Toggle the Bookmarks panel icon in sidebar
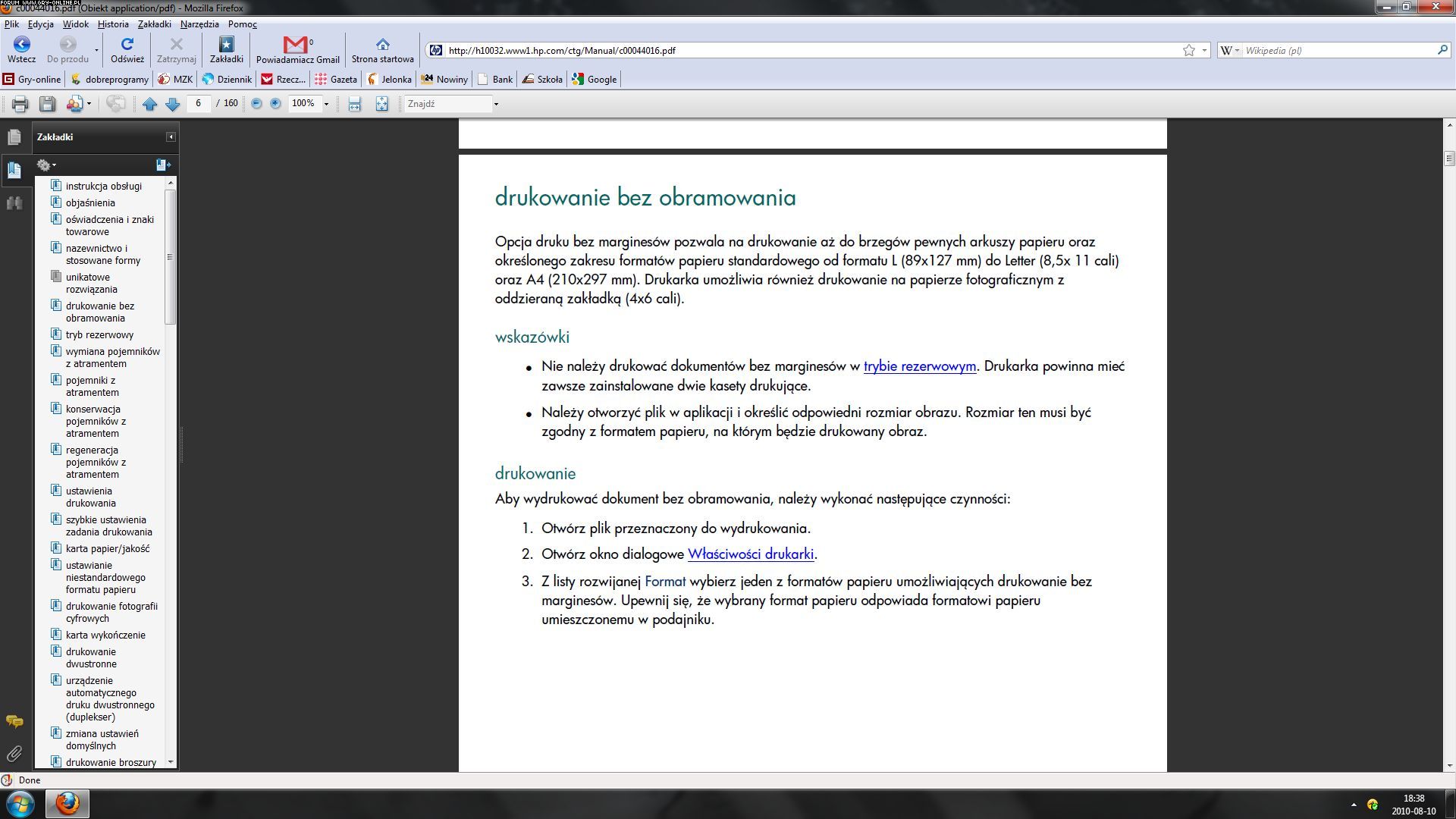The width and height of the screenshot is (1456, 819). (x=14, y=170)
